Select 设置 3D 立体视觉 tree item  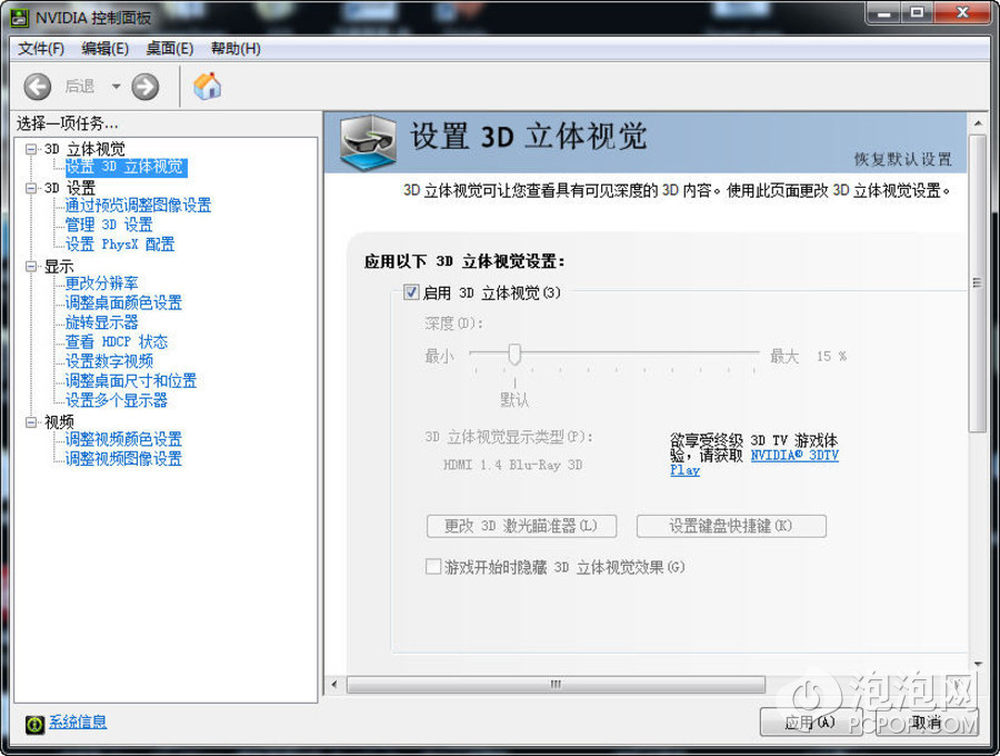pos(126,167)
